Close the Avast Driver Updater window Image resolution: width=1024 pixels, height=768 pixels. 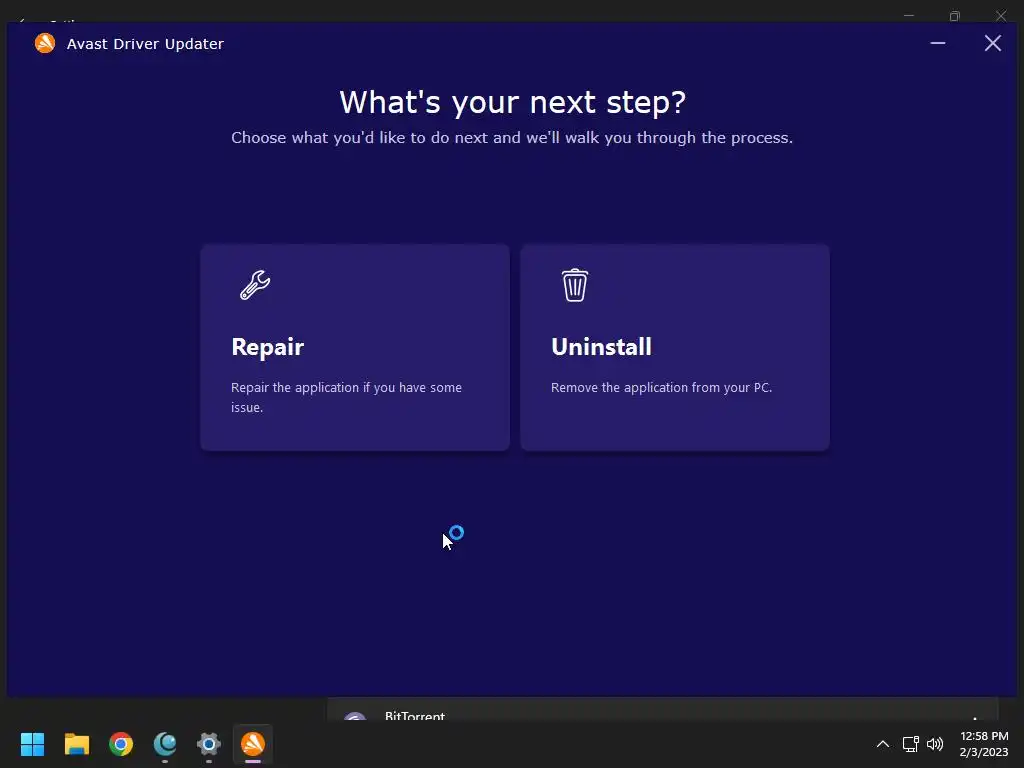(x=993, y=43)
